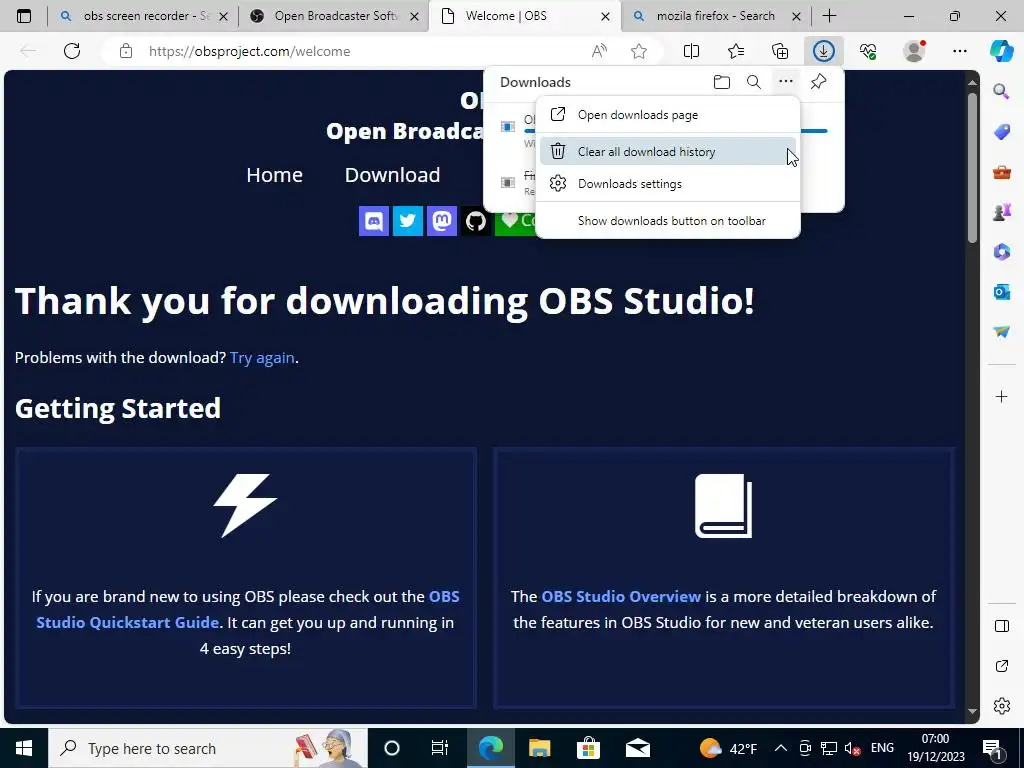Refresh the page with reload icon
Image resolution: width=1024 pixels, height=768 pixels.
click(x=72, y=51)
